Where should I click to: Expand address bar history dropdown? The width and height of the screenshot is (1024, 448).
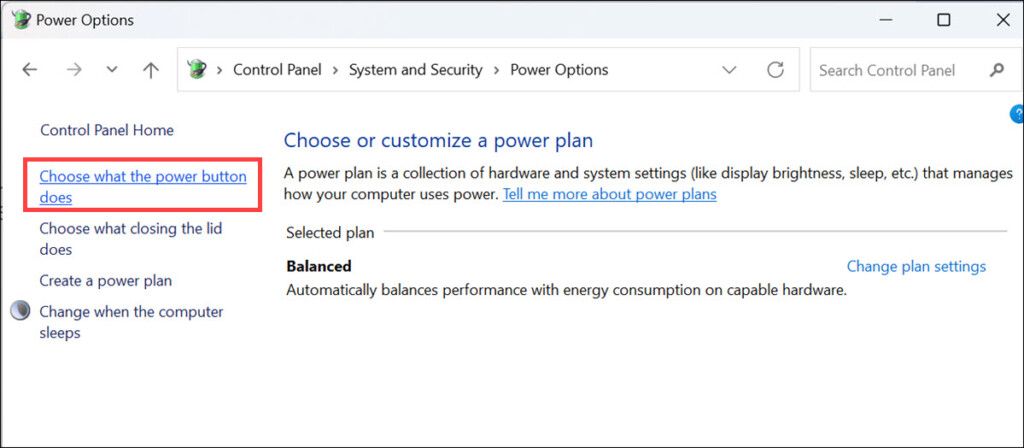point(731,70)
